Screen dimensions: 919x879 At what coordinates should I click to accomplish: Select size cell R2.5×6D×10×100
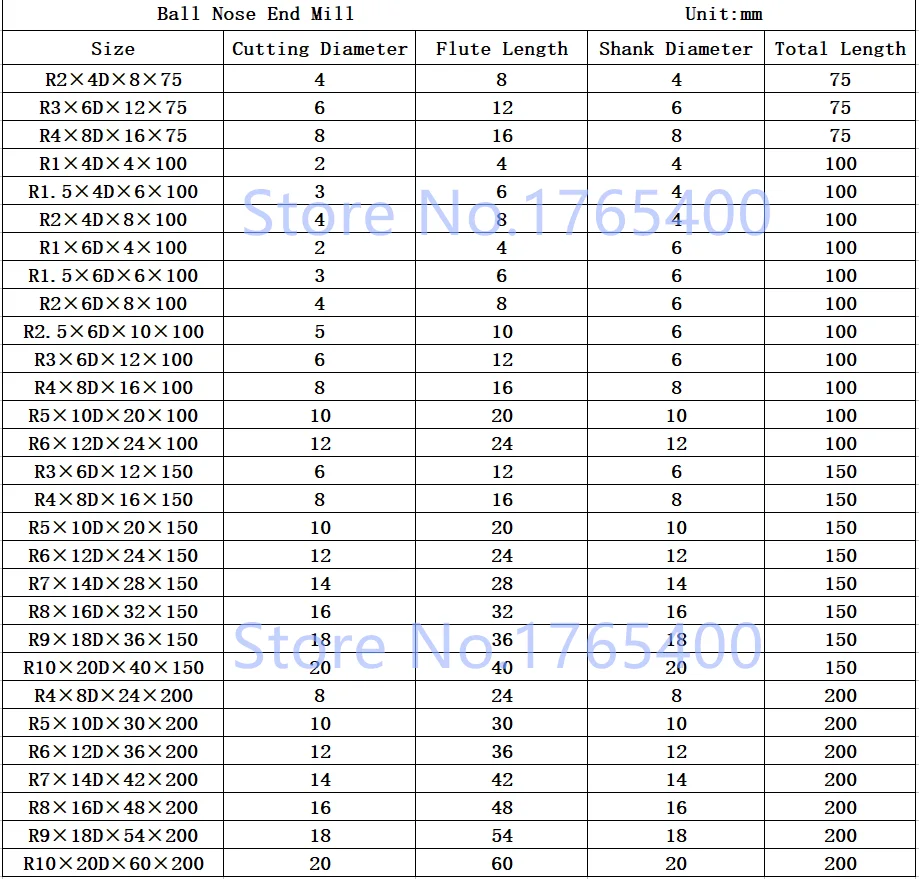pyautogui.click(x=113, y=332)
